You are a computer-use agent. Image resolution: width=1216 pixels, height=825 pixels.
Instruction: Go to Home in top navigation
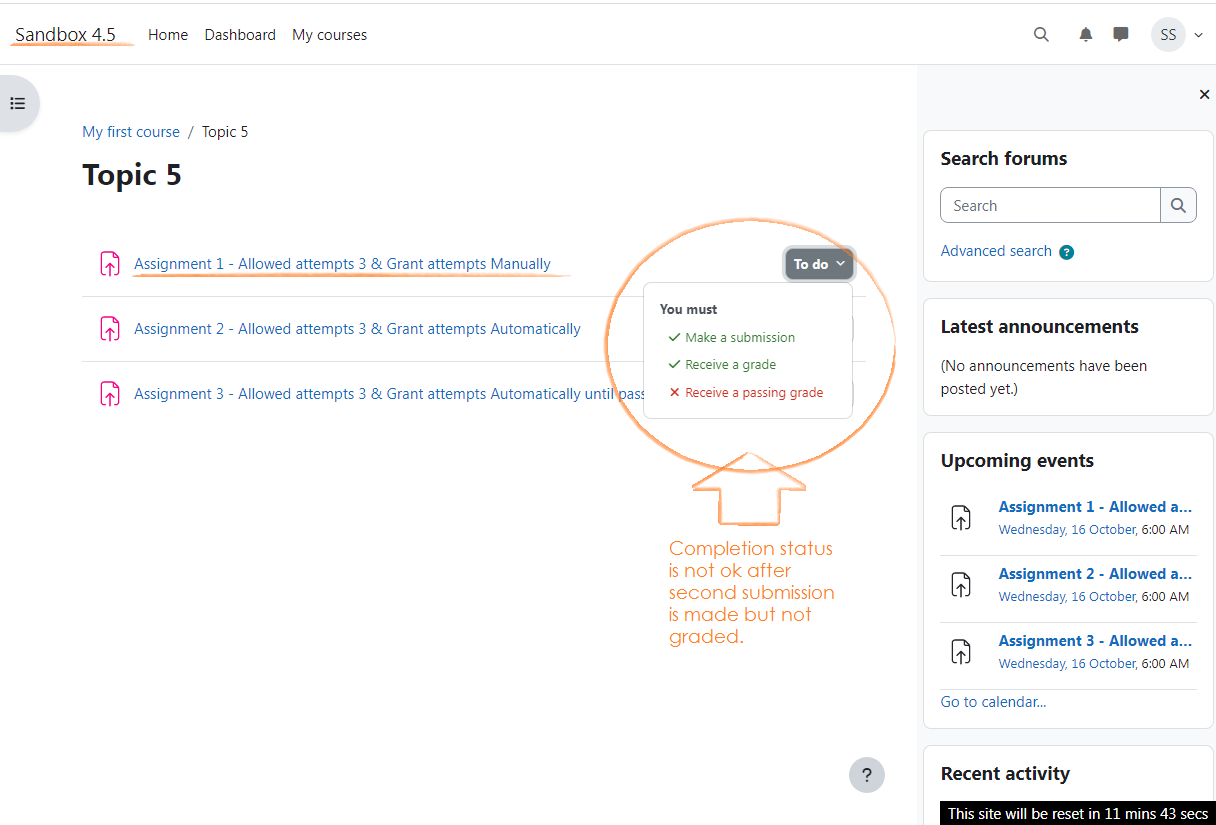point(168,35)
